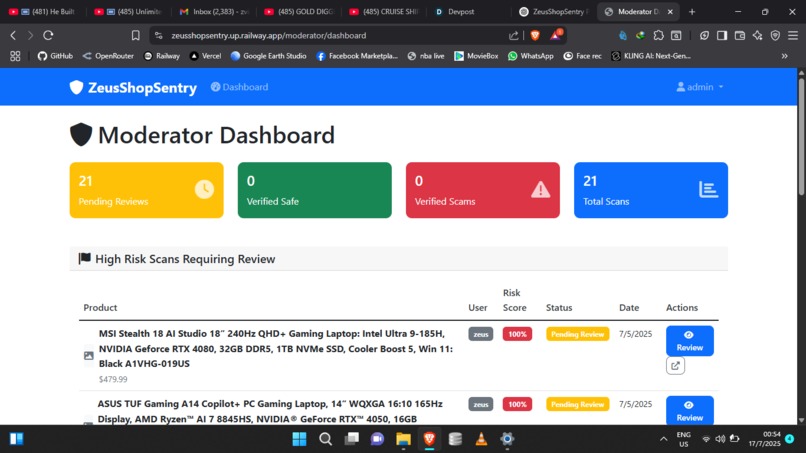Review the ASUS TUF Gaming A14 scan
Image resolution: width=806 pixels, height=453 pixels.
[690, 410]
